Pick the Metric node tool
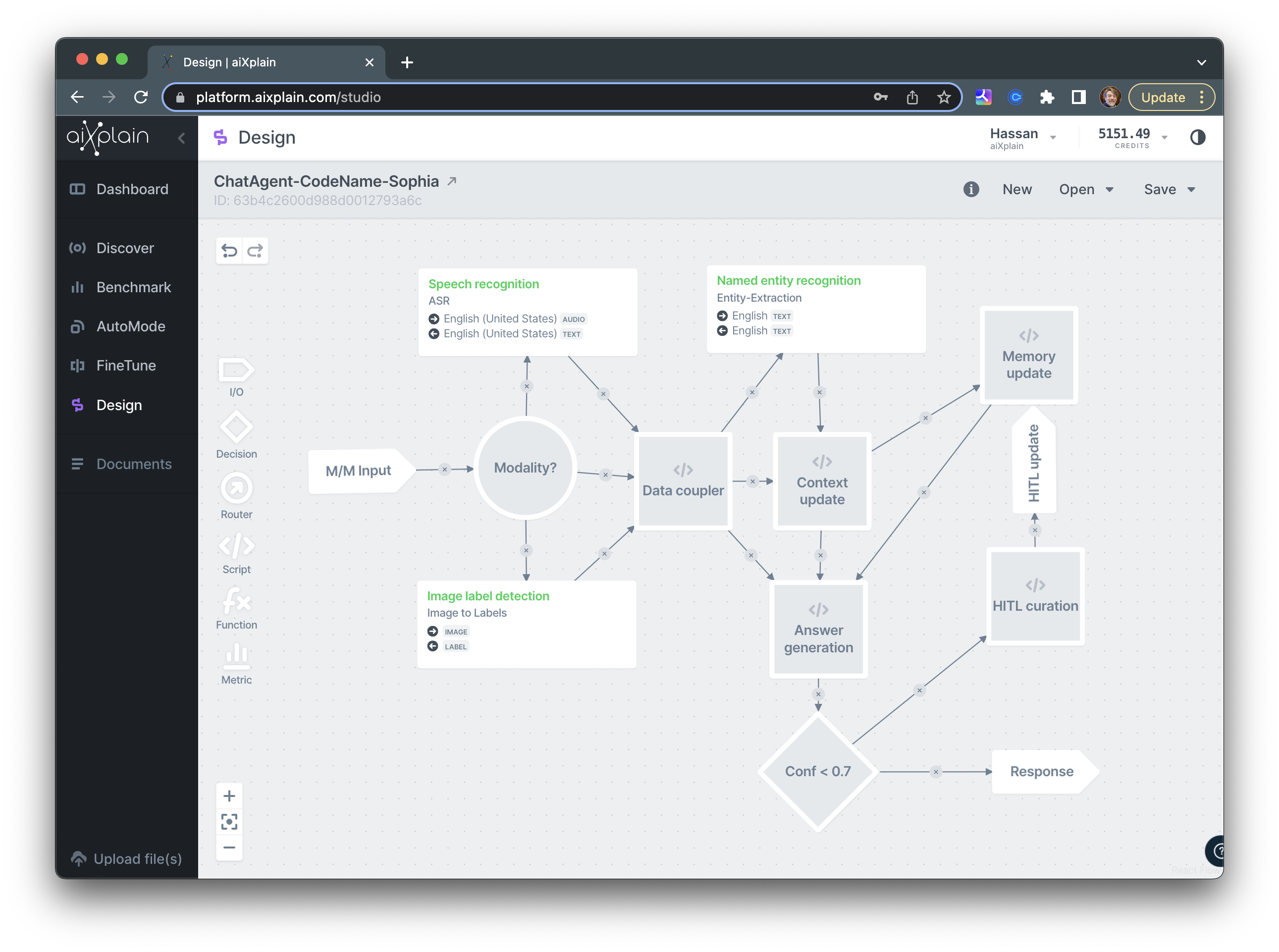Image resolution: width=1279 pixels, height=952 pixels. pyautogui.click(x=236, y=664)
